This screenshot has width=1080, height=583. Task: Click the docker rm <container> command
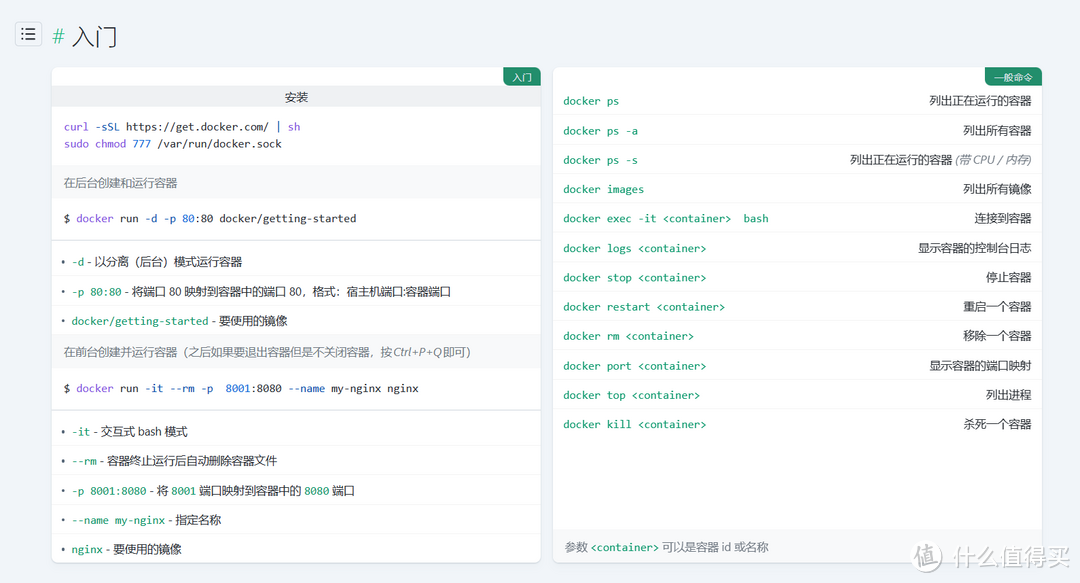click(628, 336)
